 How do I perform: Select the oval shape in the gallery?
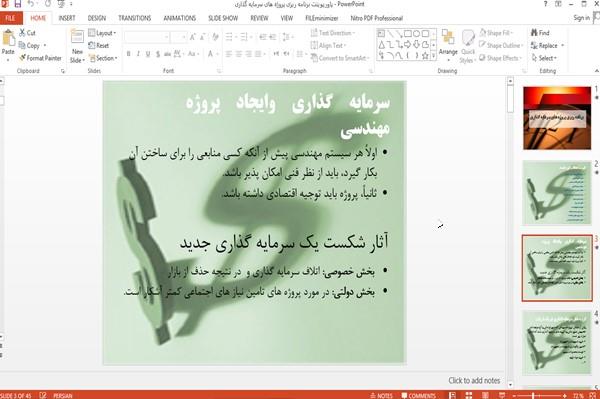click(416, 34)
